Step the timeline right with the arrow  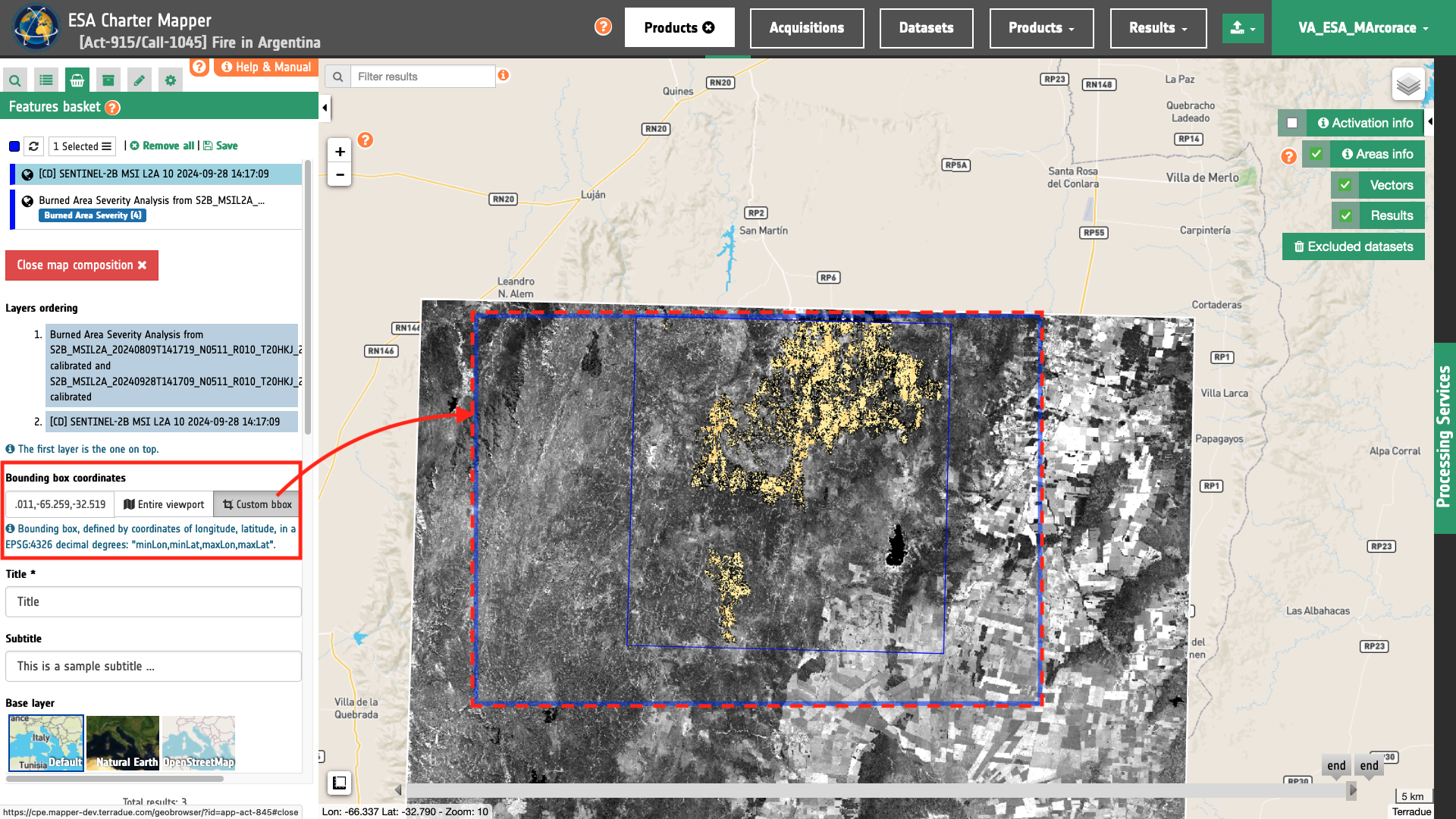pyautogui.click(x=1351, y=790)
